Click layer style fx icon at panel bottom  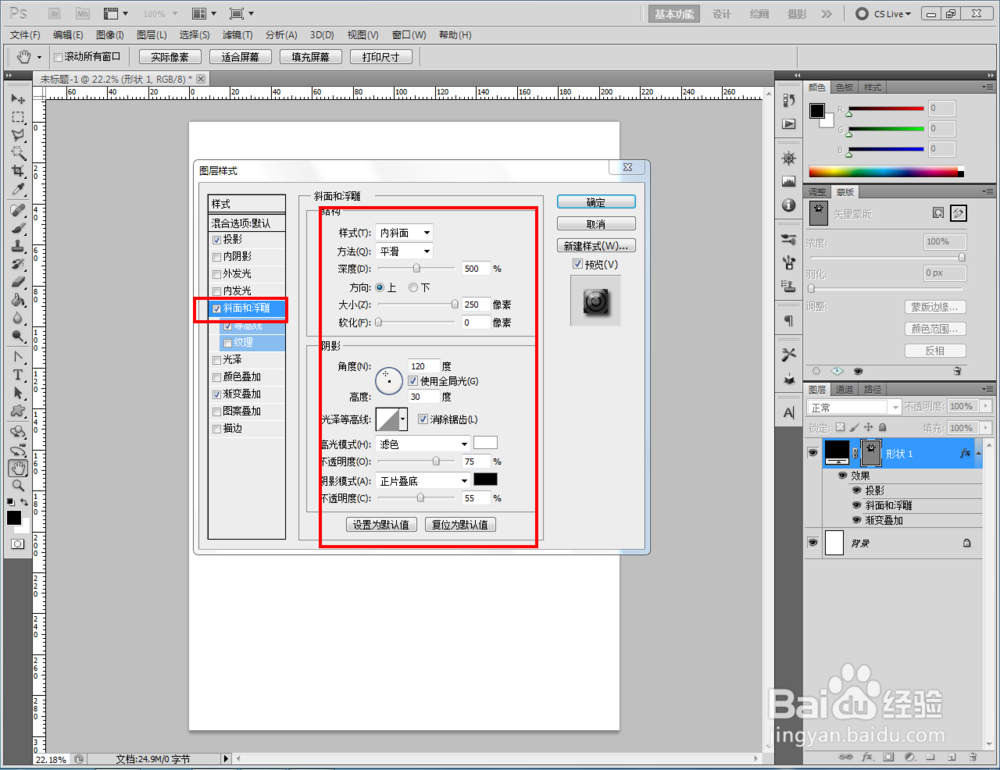867,757
